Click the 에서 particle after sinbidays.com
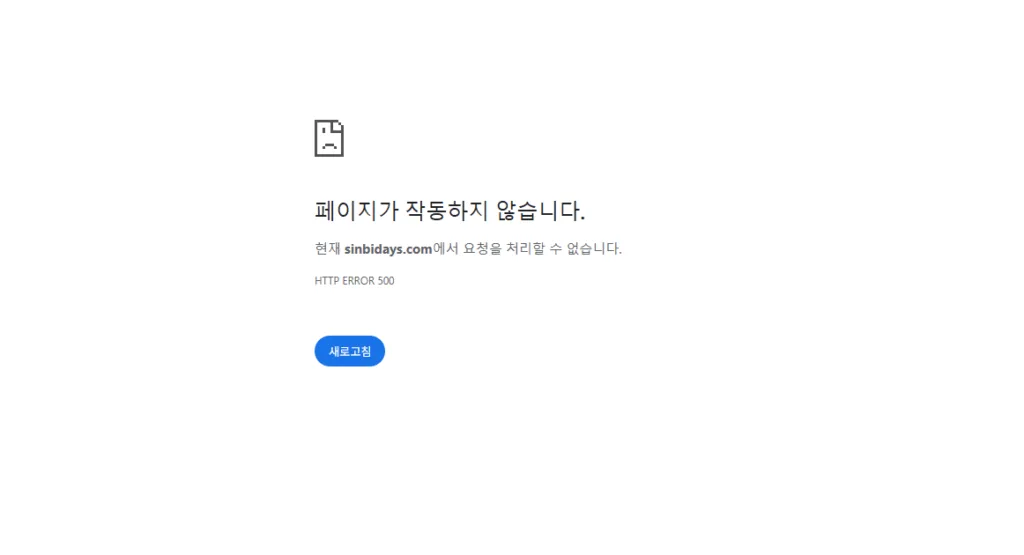Viewport: 1024px width, 555px height. tap(445, 248)
